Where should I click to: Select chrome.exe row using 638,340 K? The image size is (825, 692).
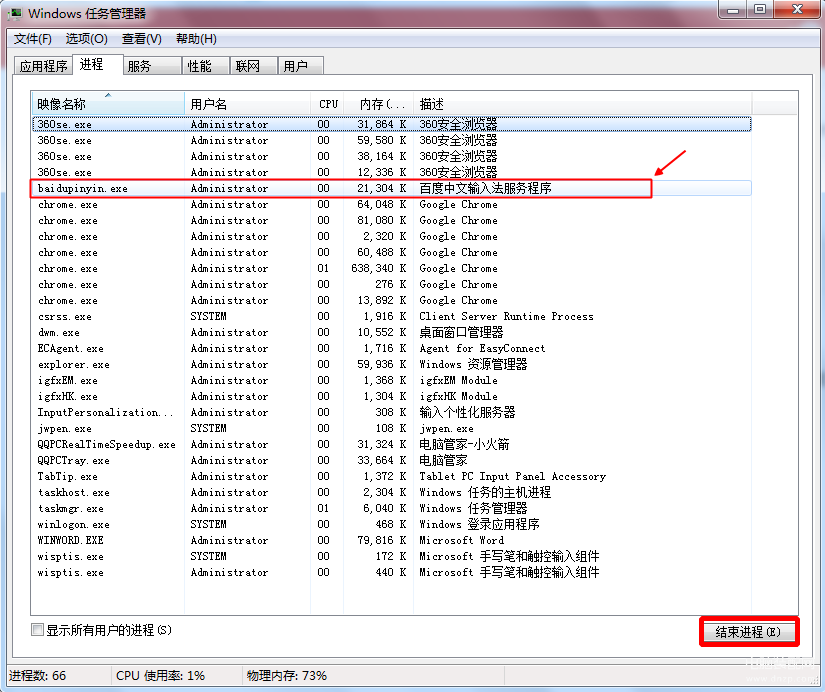point(391,268)
